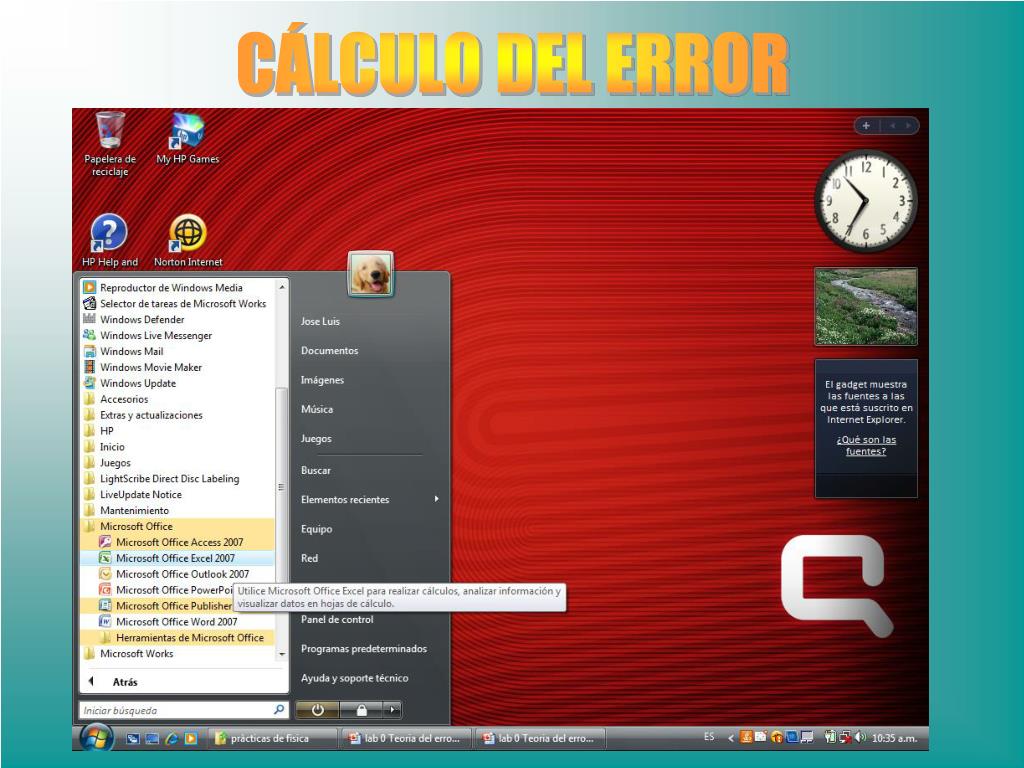Click the lock button in Start menu

[x=361, y=710]
